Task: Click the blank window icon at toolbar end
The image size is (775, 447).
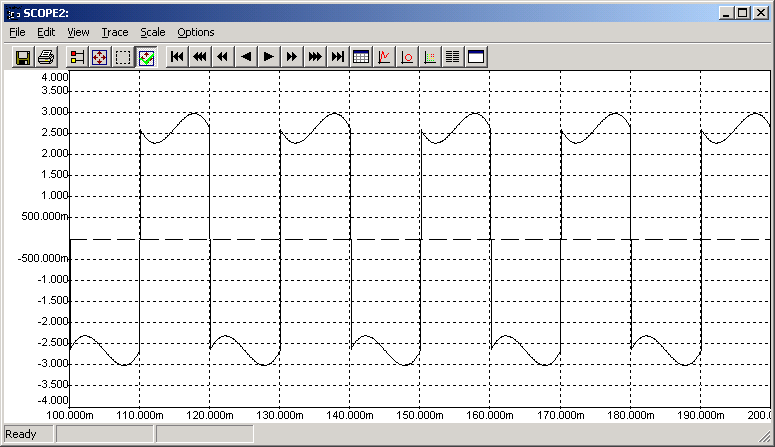Action: [x=476, y=57]
